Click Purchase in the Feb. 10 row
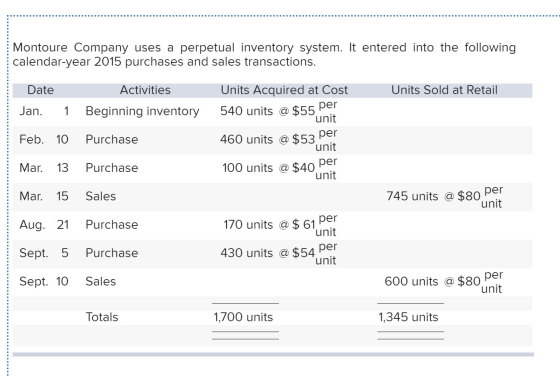Screen dimensions: 560x376 [x=112, y=139]
